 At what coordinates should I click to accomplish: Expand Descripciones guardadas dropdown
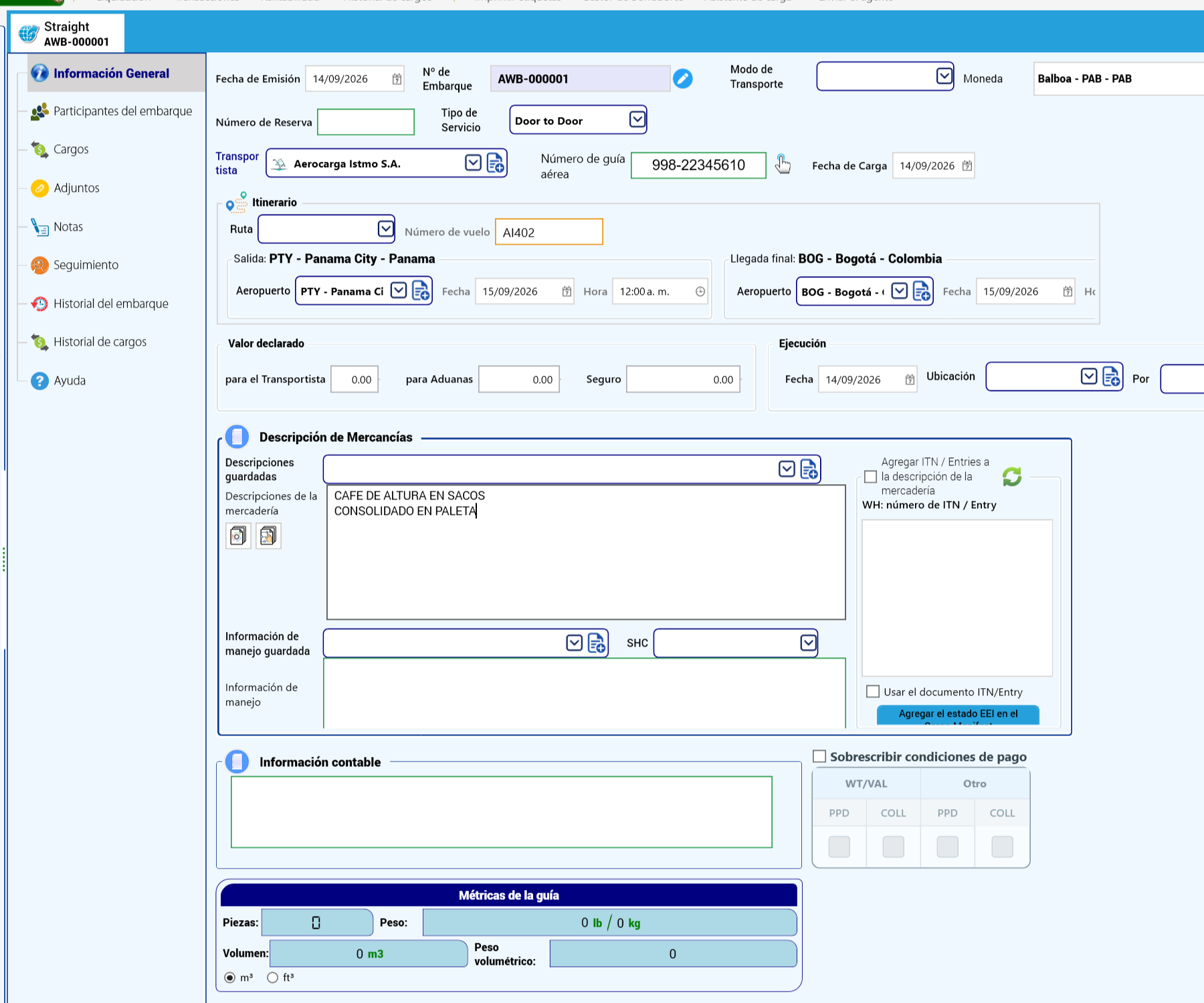[x=787, y=469]
